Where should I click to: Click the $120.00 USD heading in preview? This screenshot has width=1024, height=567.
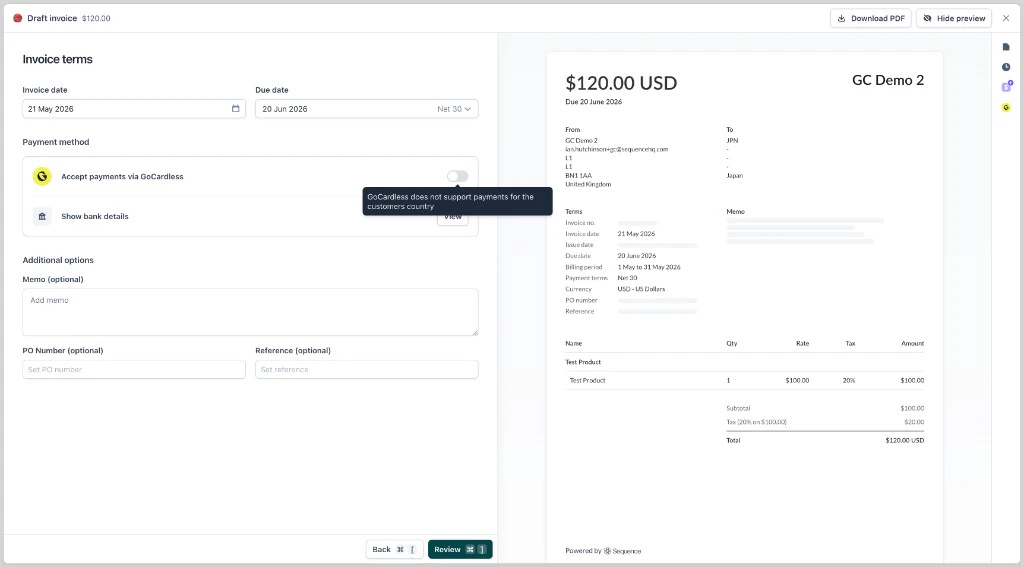point(621,83)
